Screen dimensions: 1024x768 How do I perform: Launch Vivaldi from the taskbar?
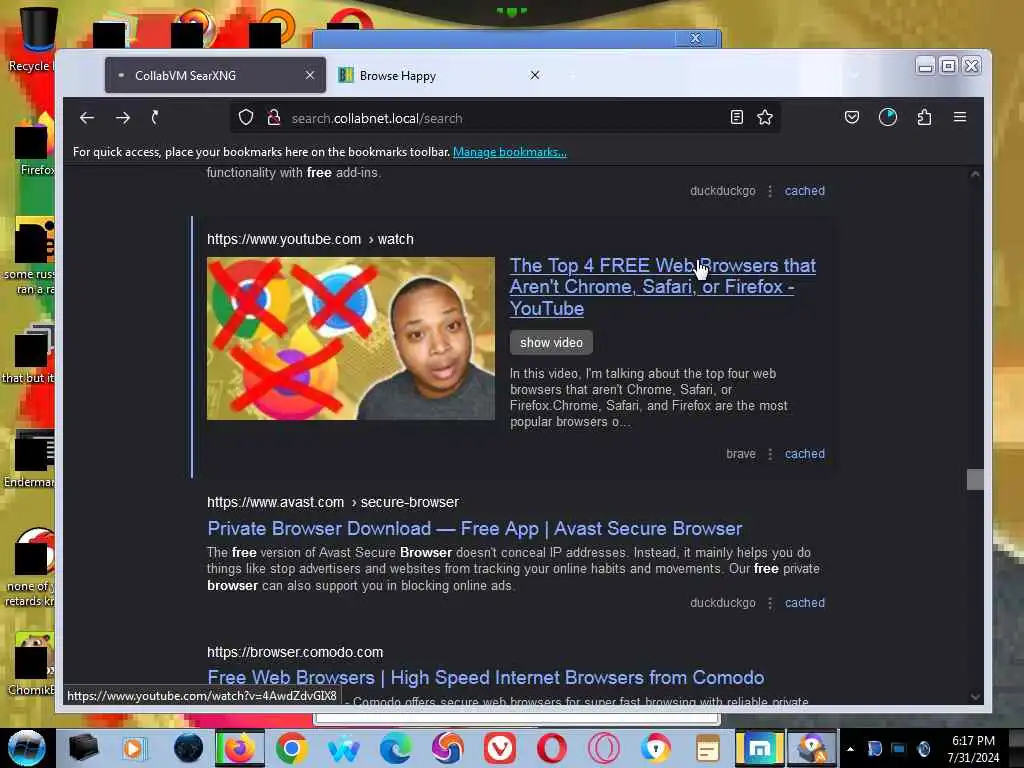500,748
